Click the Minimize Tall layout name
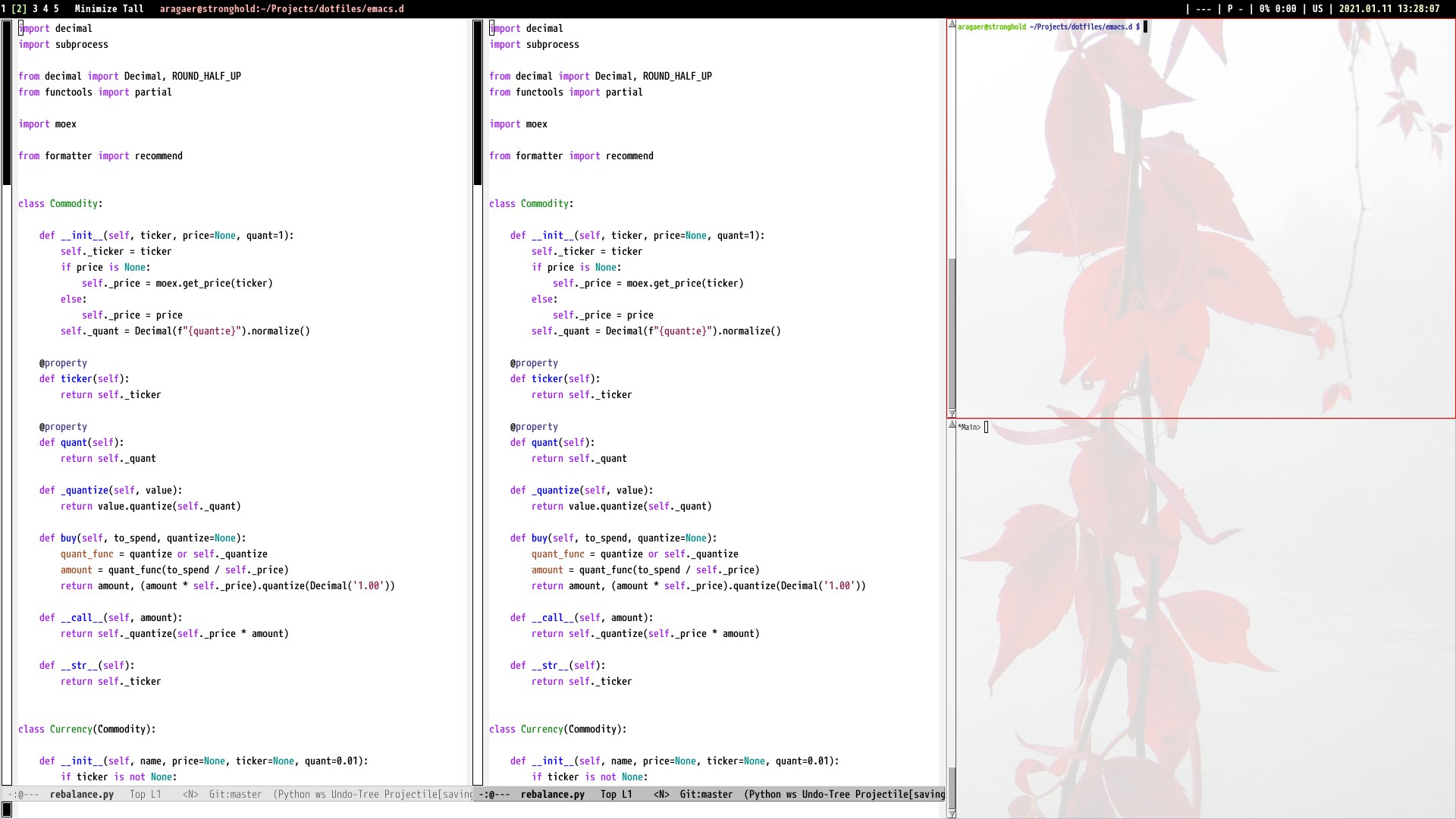Image resolution: width=1456 pixels, height=819 pixels. tap(109, 9)
